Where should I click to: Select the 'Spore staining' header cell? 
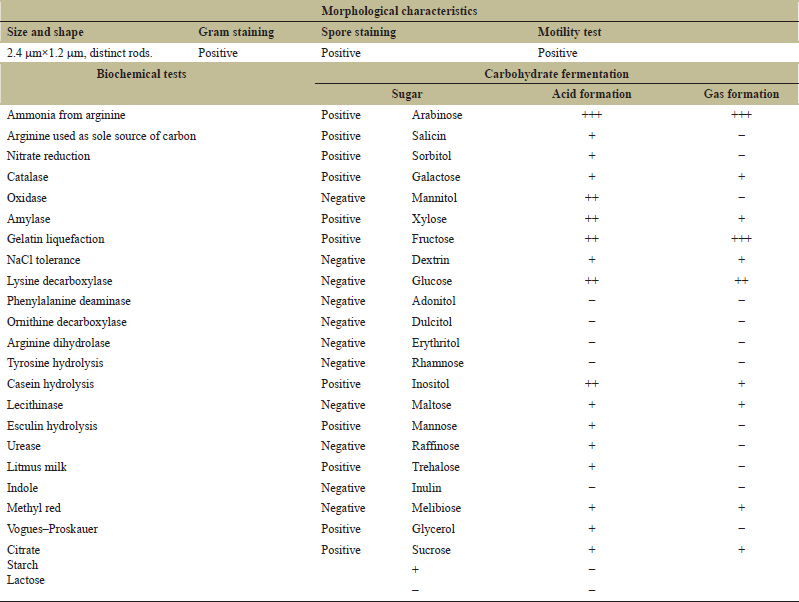coord(358,32)
